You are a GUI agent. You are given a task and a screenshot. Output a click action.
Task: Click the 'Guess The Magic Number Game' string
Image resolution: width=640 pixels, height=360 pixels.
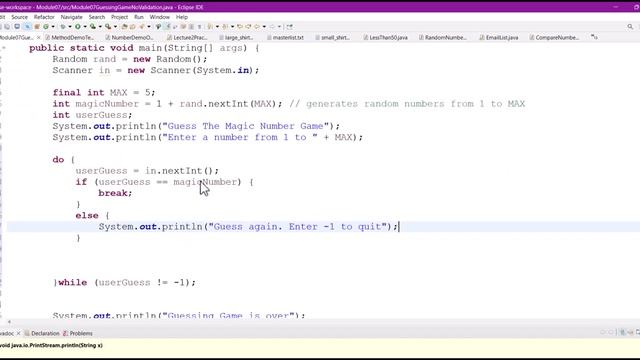pos(245,126)
